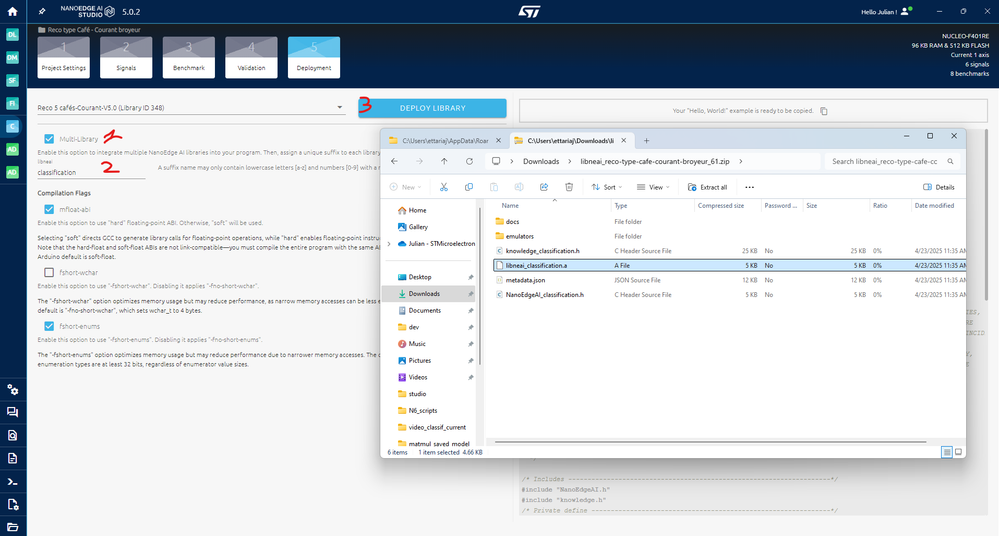Image resolution: width=999 pixels, height=536 pixels.
Task: Open the terminal console sidebar icon
Action: [x=12, y=482]
